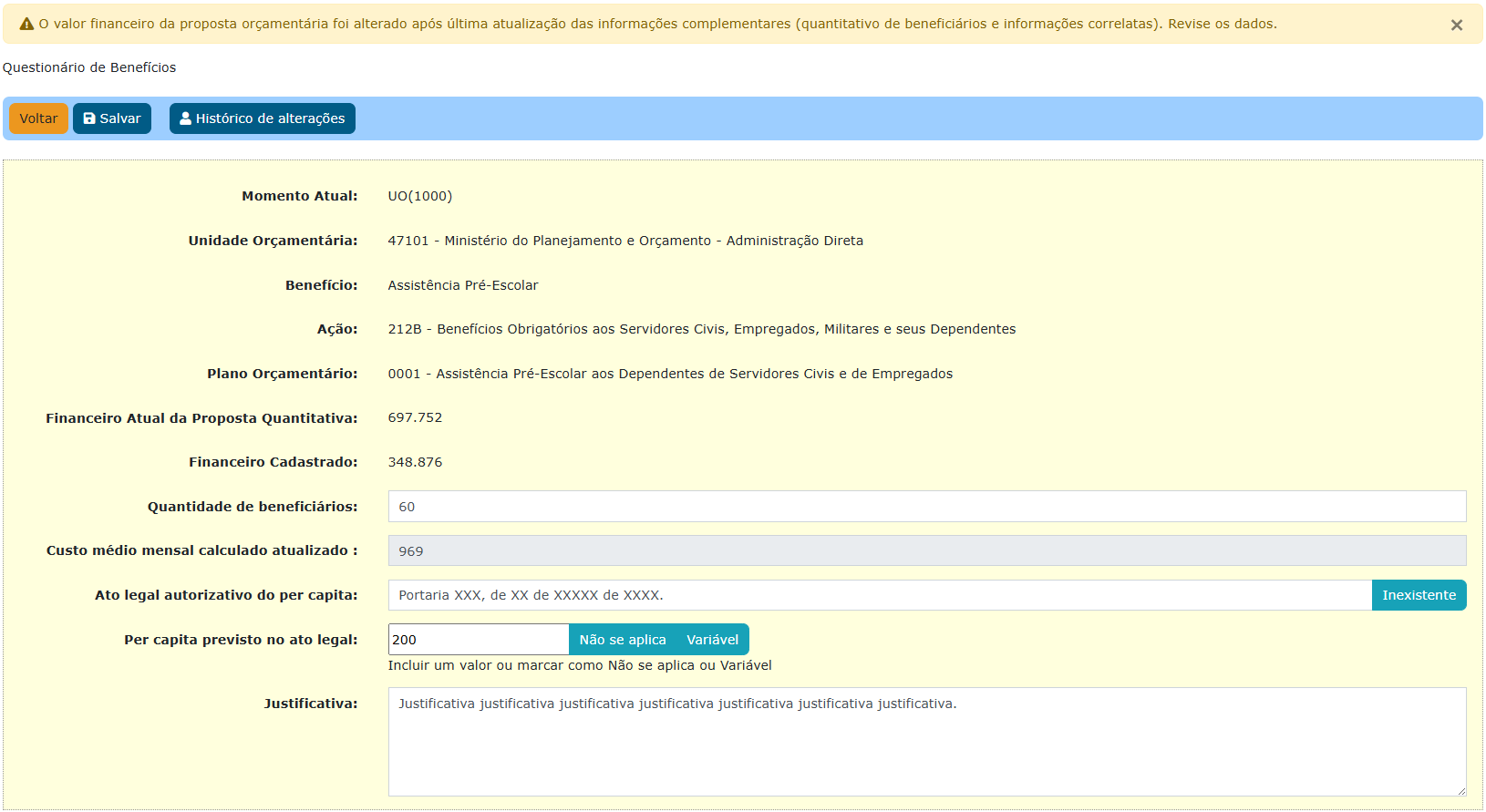Click the Financeiro Cadastrado label
The height and width of the screenshot is (812, 1486).
tap(273, 462)
